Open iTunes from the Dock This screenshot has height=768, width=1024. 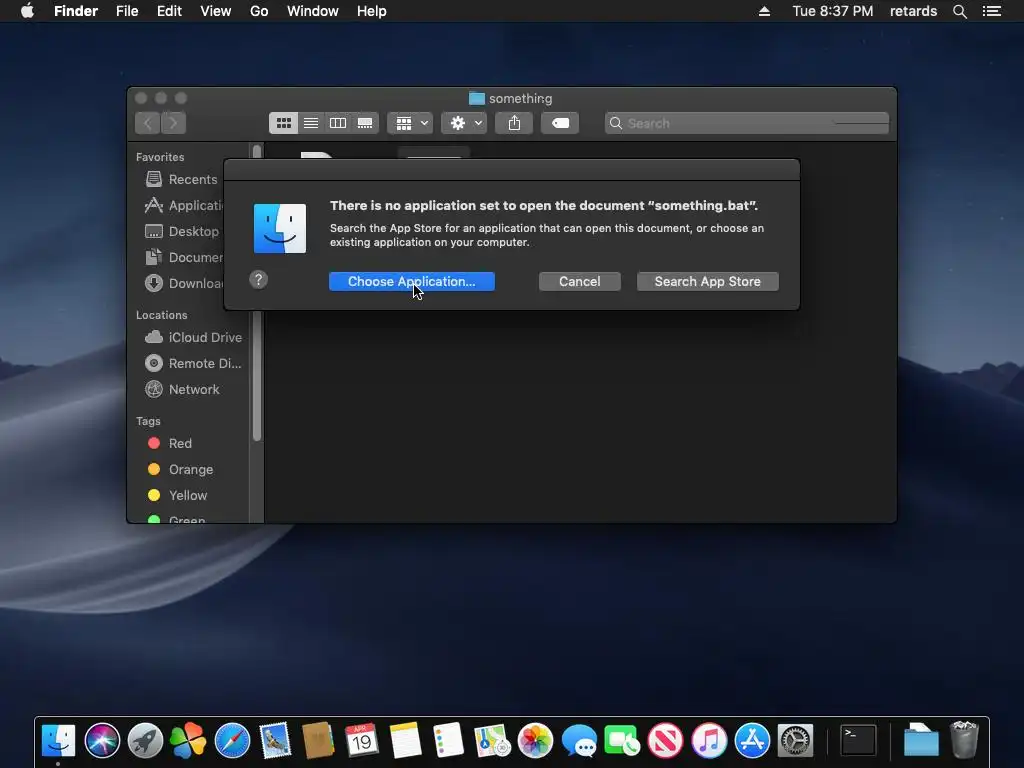(709, 741)
